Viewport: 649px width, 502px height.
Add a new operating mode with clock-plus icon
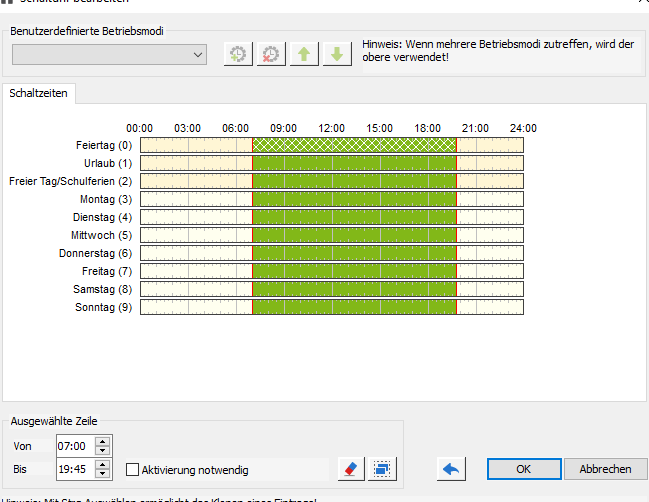(x=238, y=54)
